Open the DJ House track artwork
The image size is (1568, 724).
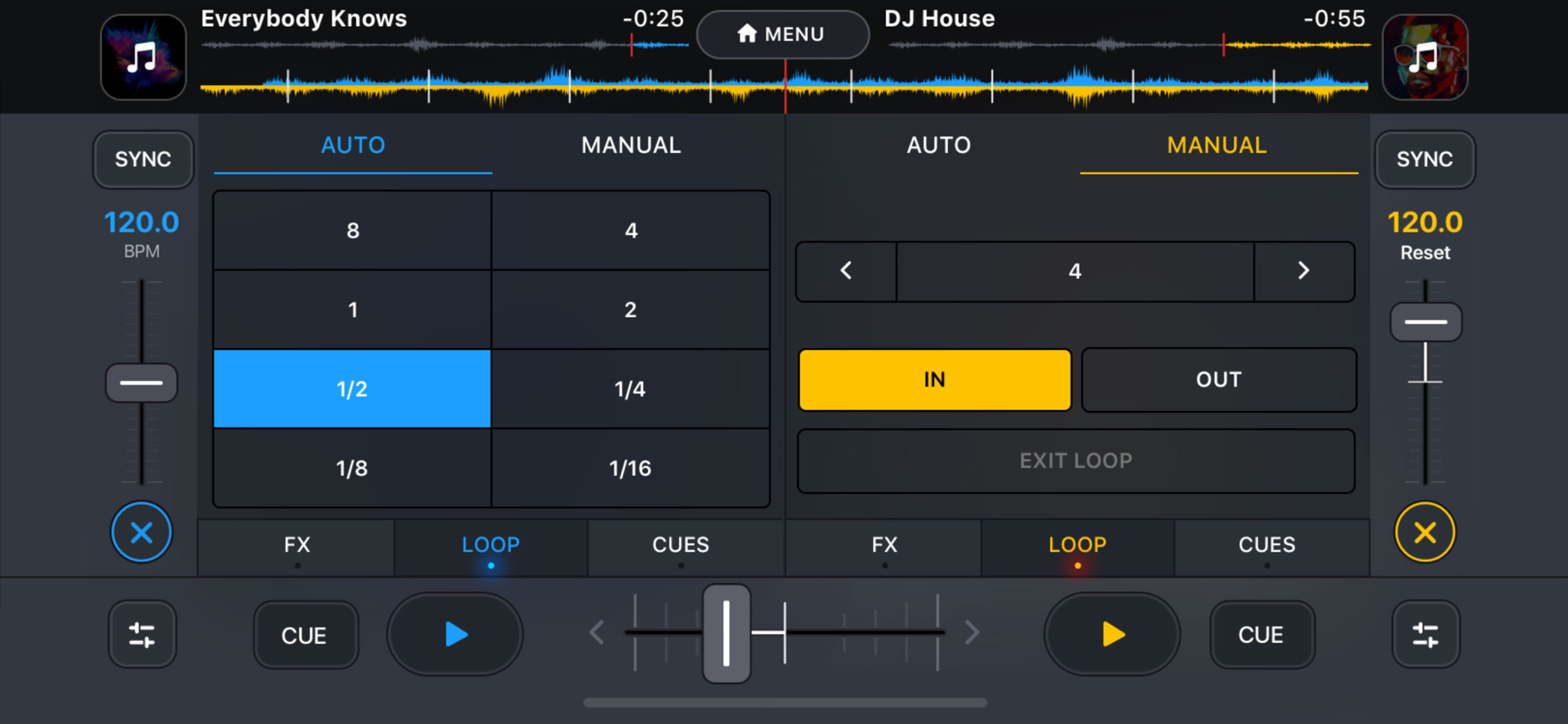click(1424, 57)
